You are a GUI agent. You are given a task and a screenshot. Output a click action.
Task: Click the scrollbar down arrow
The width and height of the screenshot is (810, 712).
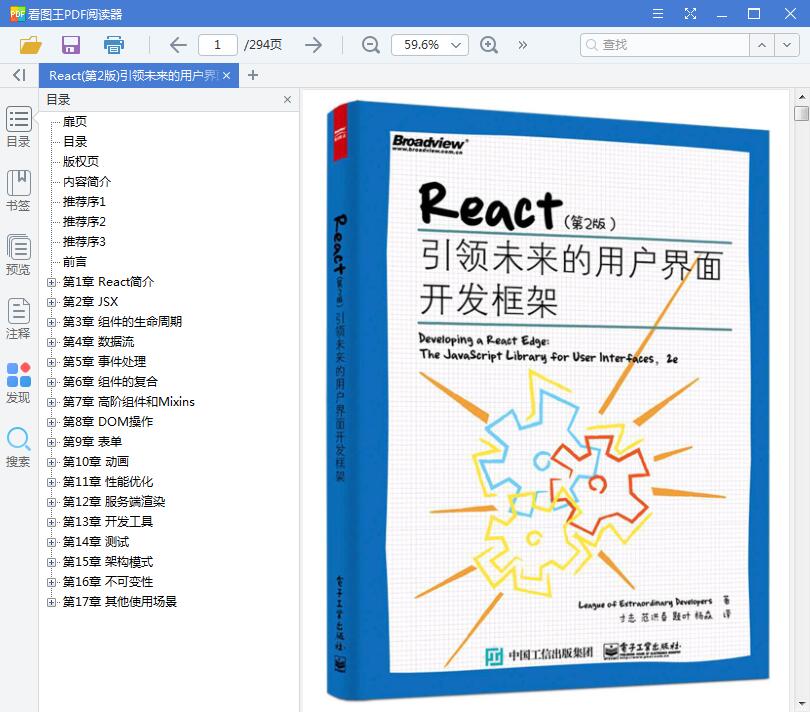[801, 703]
